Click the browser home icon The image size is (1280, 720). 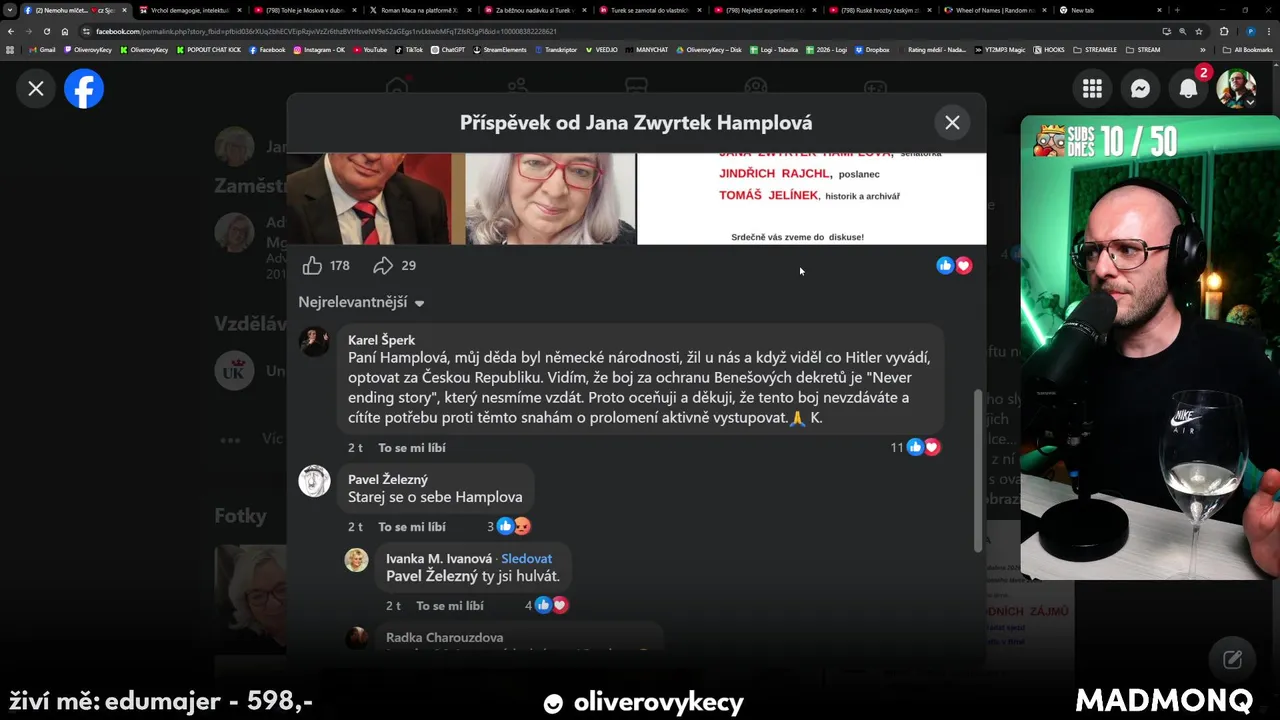tap(64, 31)
